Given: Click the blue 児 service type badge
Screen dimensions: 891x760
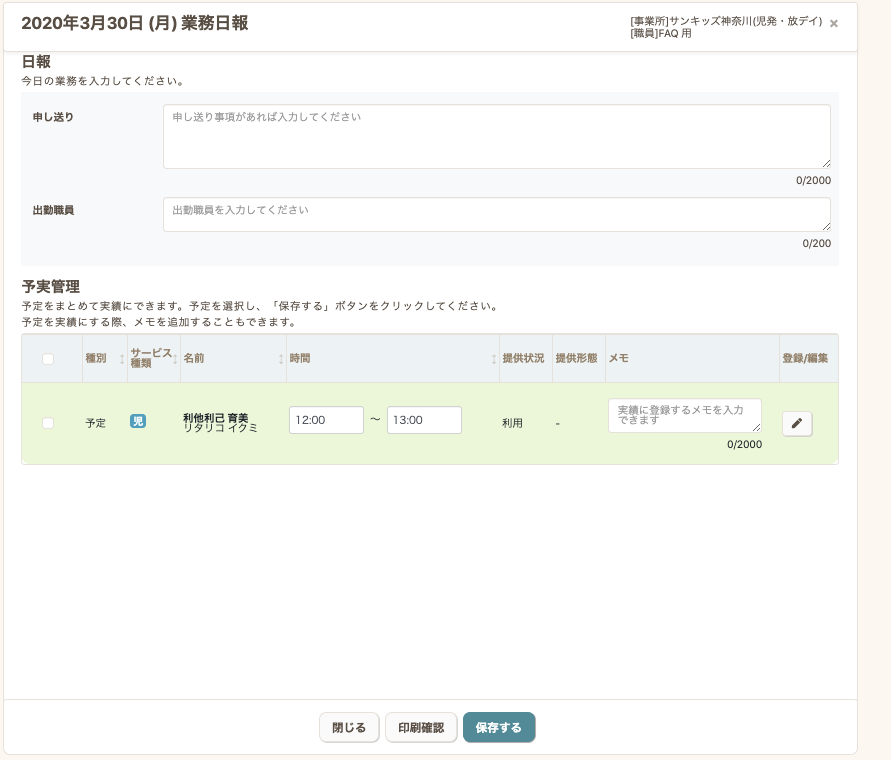Looking at the screenshot, I should (138, 421).
